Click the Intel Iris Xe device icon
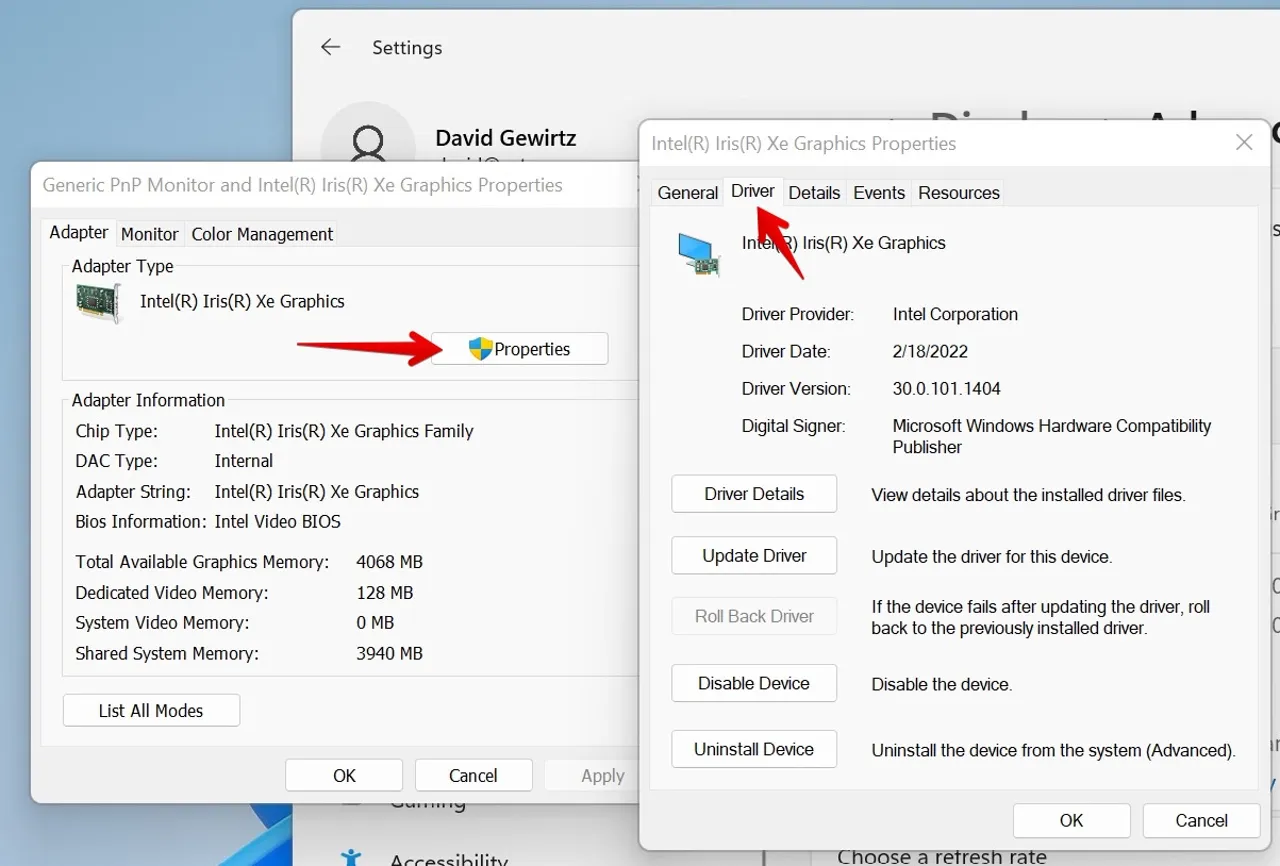The height and width of the screenshot is (866, 1280). coord(698,254)
